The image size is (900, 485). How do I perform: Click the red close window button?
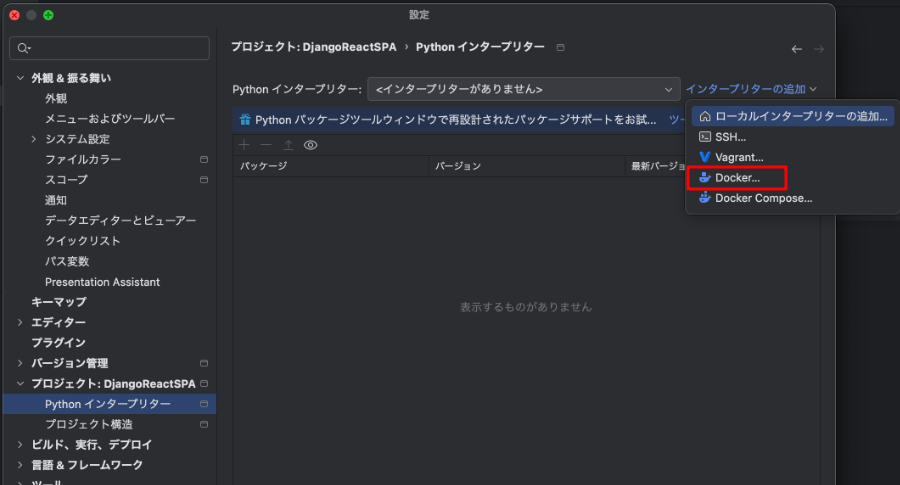coord(14,15)
